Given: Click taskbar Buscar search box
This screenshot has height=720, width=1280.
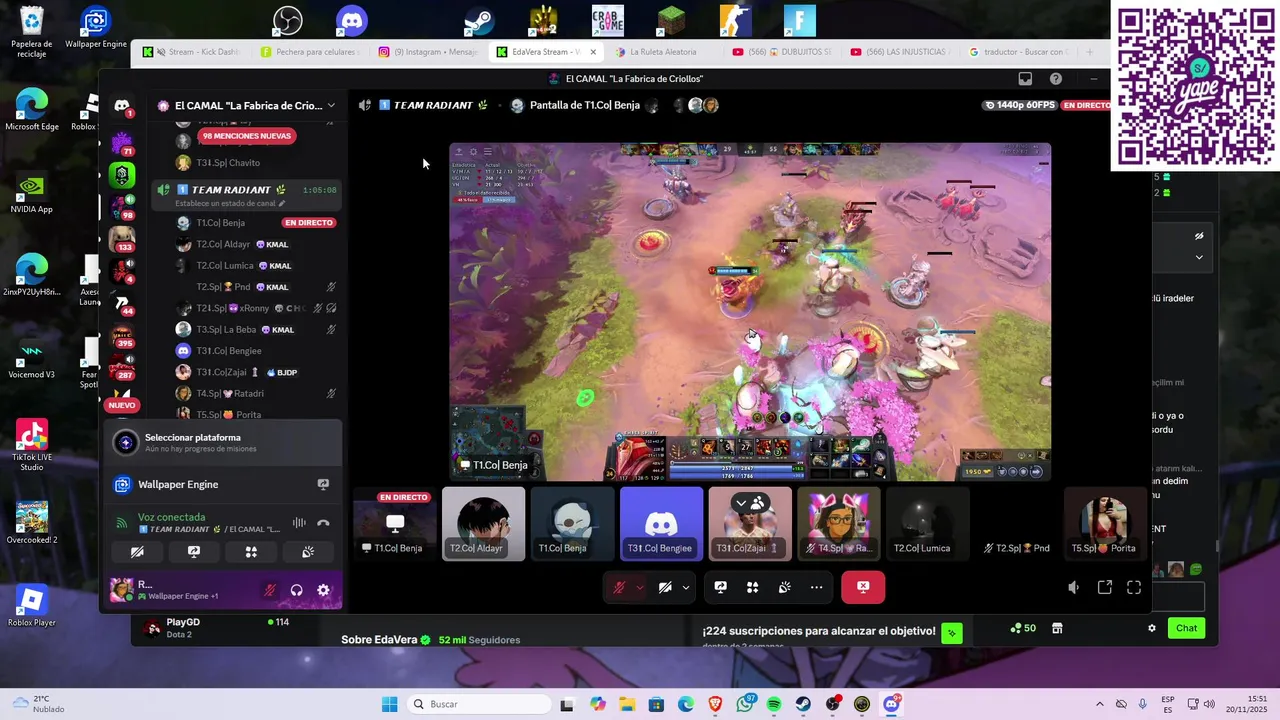Looking at the screenshot, I should pos(479,704).
